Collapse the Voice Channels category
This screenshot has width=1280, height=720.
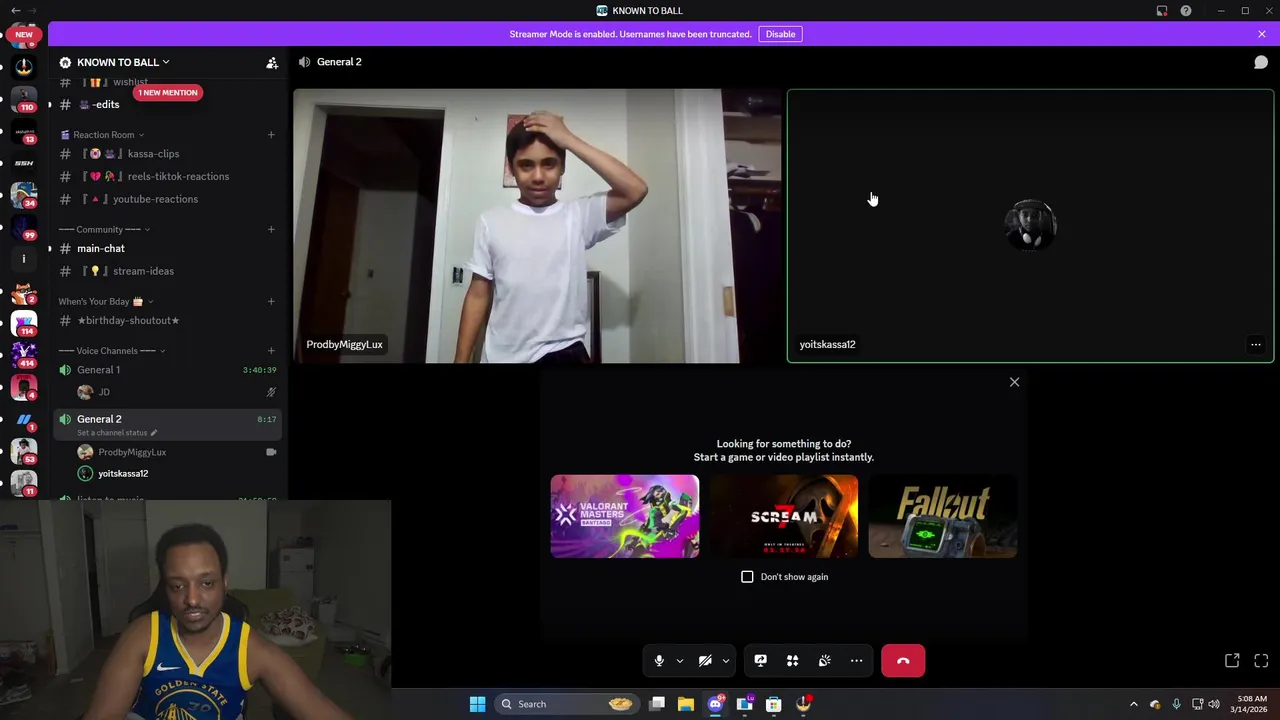tap(112, 351)
